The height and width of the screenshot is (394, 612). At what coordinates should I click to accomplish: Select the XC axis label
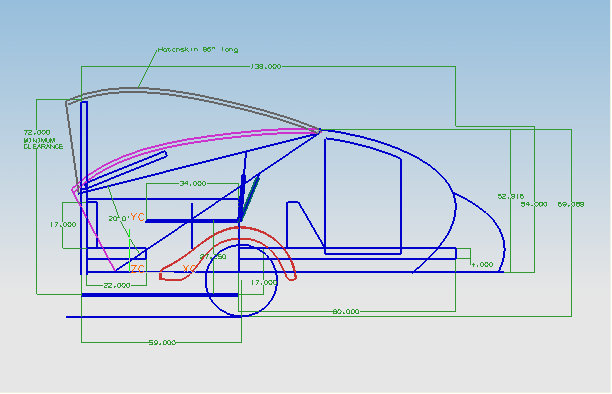coord(189,268)
